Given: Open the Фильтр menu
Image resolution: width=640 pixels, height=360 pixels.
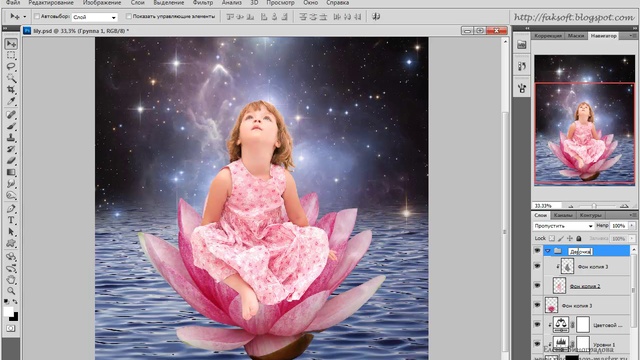Looking at the screenshot, I should pyautogui.click(x=202, y=2).
